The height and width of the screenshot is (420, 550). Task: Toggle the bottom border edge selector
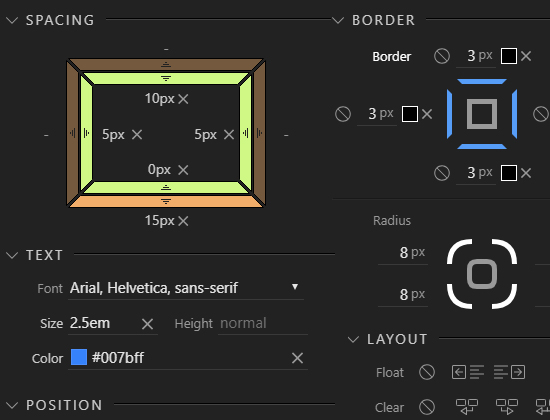482,146
